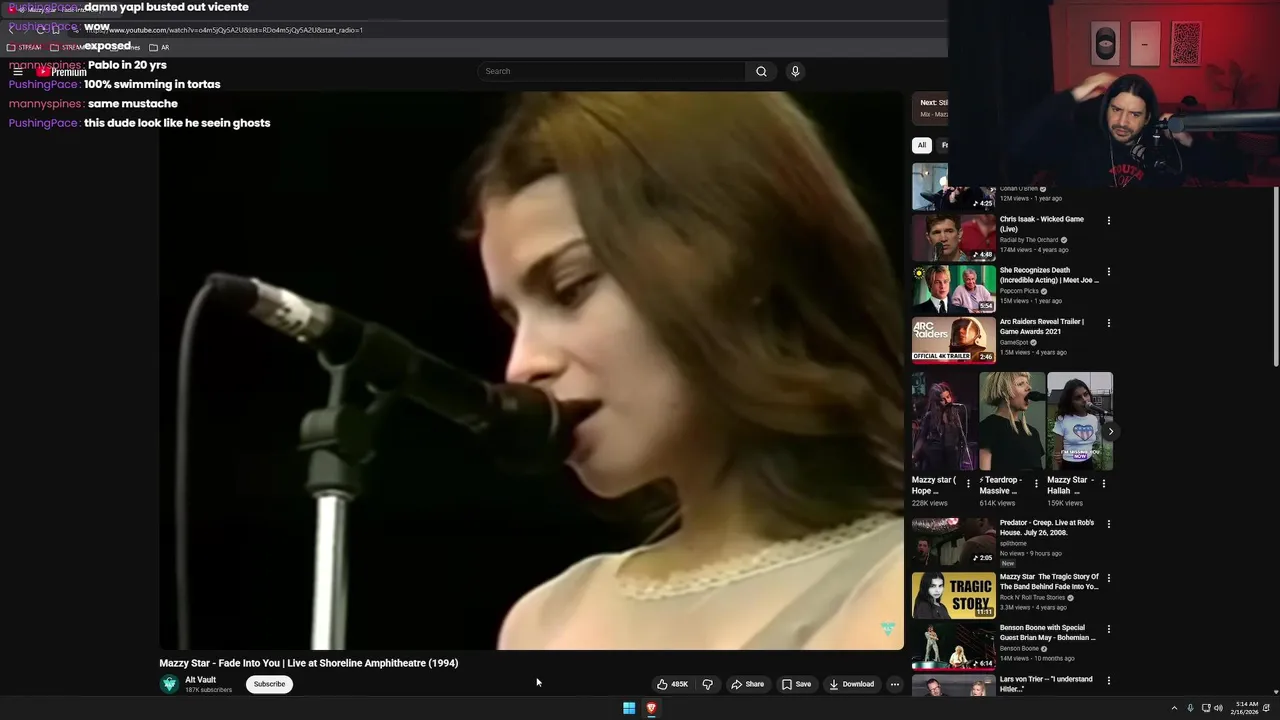Viewport: 1280px width, 720px height.
Task: Click the Brave browser taskbar icon
Action: point(651,708)
